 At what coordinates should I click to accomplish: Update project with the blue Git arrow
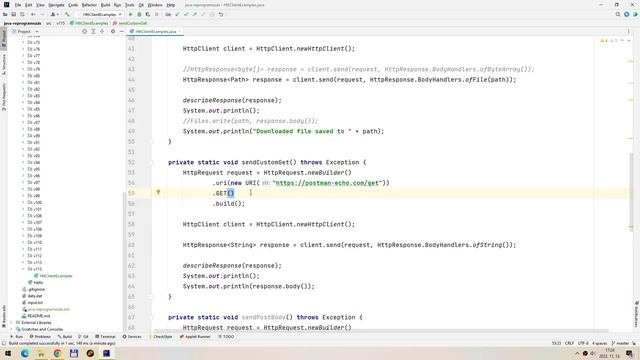tap(177, 15)
